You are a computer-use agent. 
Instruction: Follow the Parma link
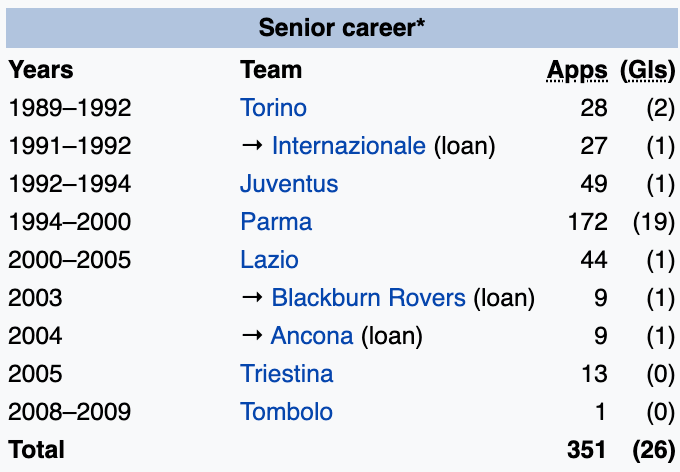(276, 222)
